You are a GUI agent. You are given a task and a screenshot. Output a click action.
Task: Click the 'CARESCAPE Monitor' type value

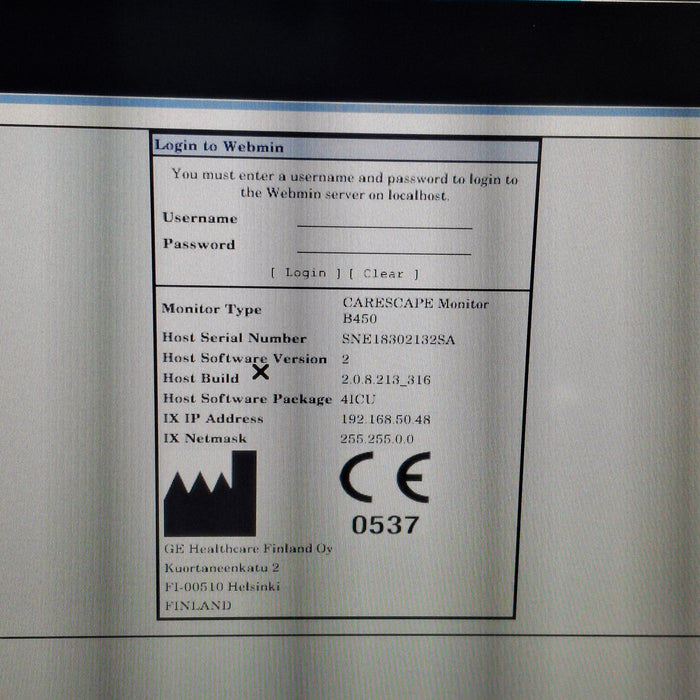[x=416, y=304]
